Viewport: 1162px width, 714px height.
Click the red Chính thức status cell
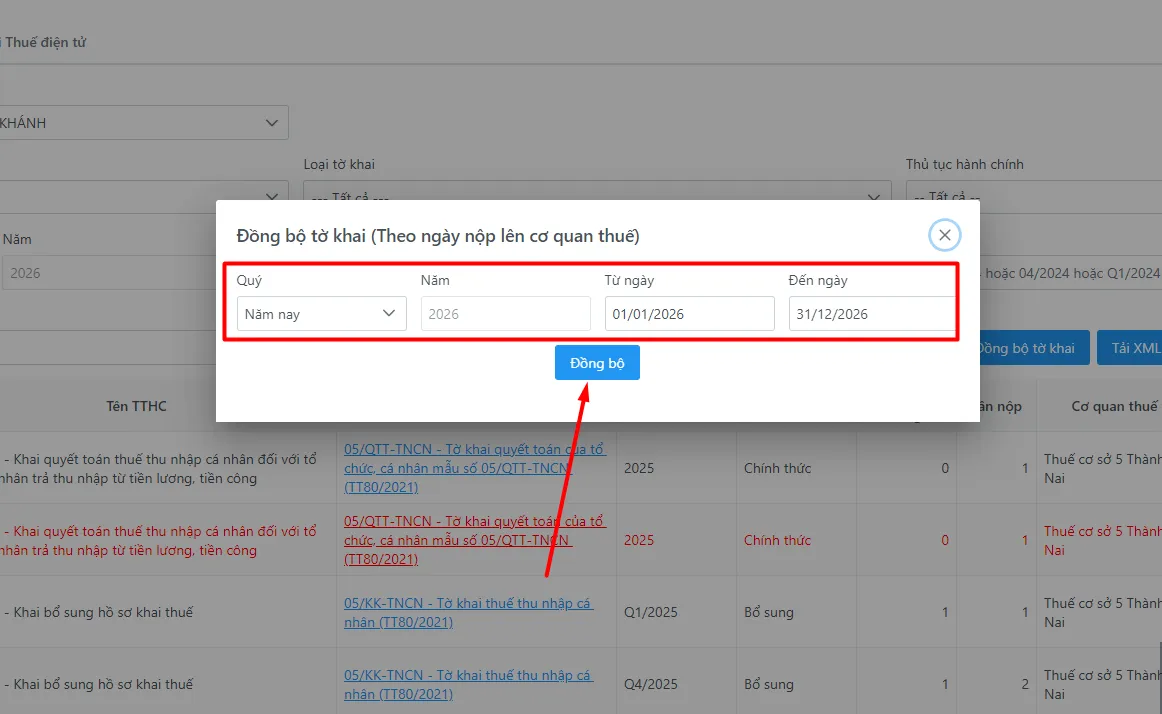tap(777, 540)
